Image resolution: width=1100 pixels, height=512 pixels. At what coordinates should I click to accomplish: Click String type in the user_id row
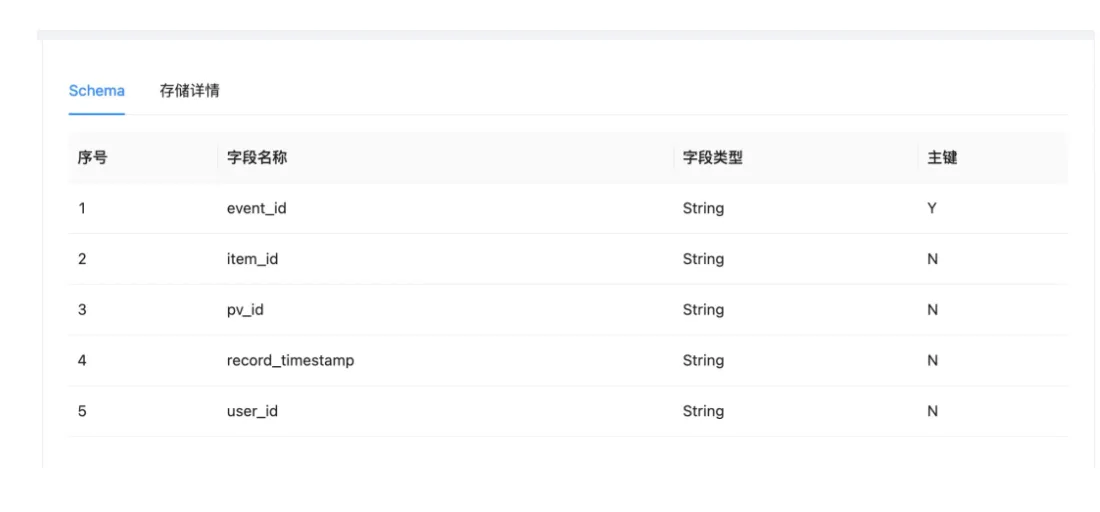pyautogui.click(x=703, y=411)
